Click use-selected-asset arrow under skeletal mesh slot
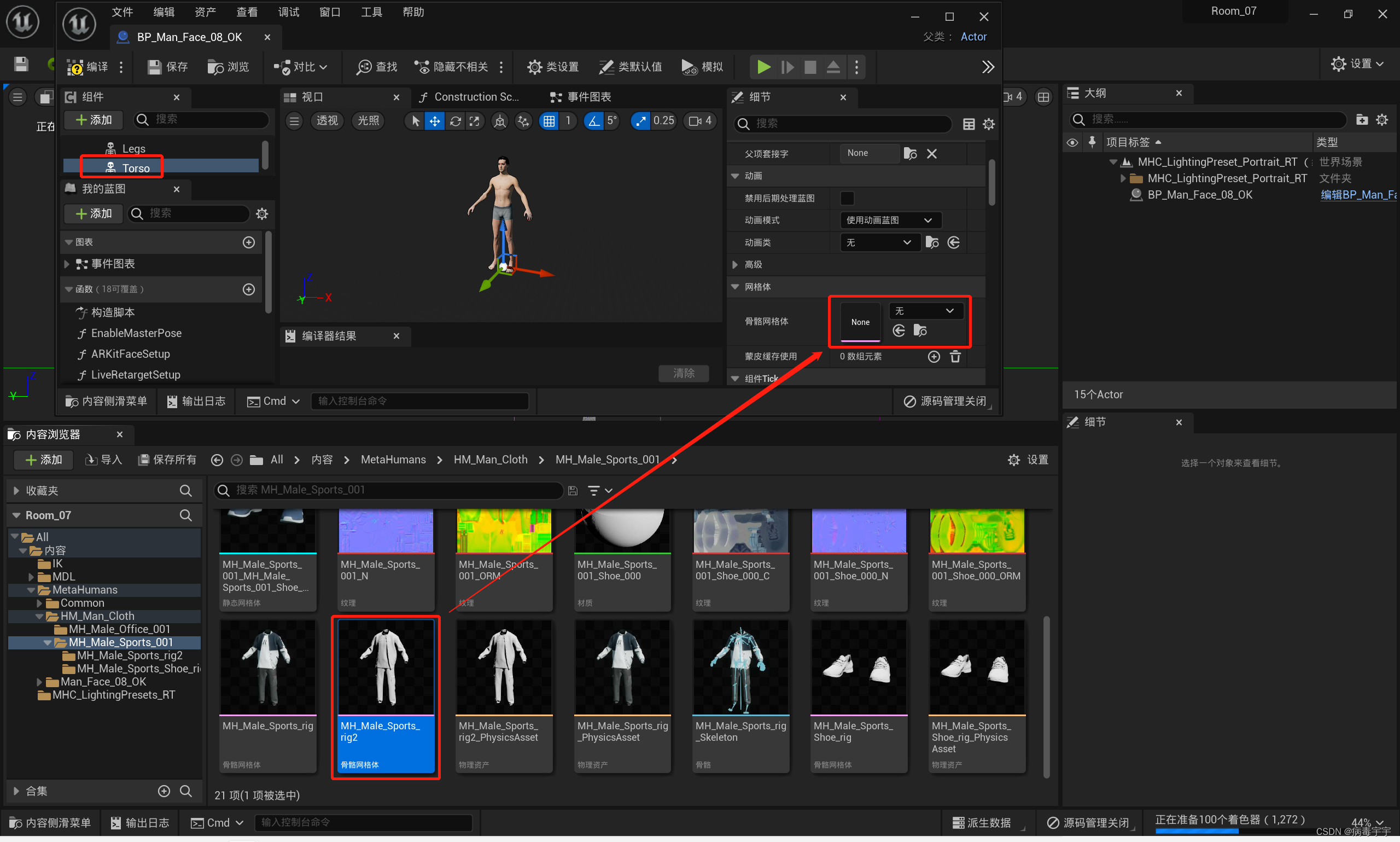1400x842 pixels. [899, 331]
